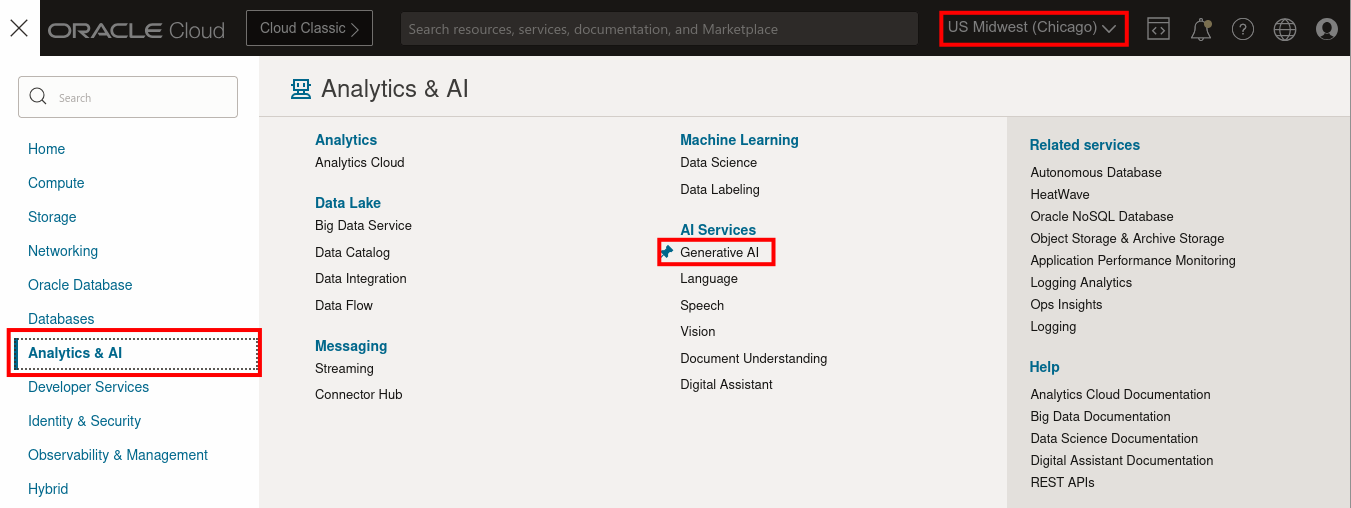Open Data Catalog link
The height and width of the screenshot is (508, 1351).
pyautogui.click(x=352, y=252)
